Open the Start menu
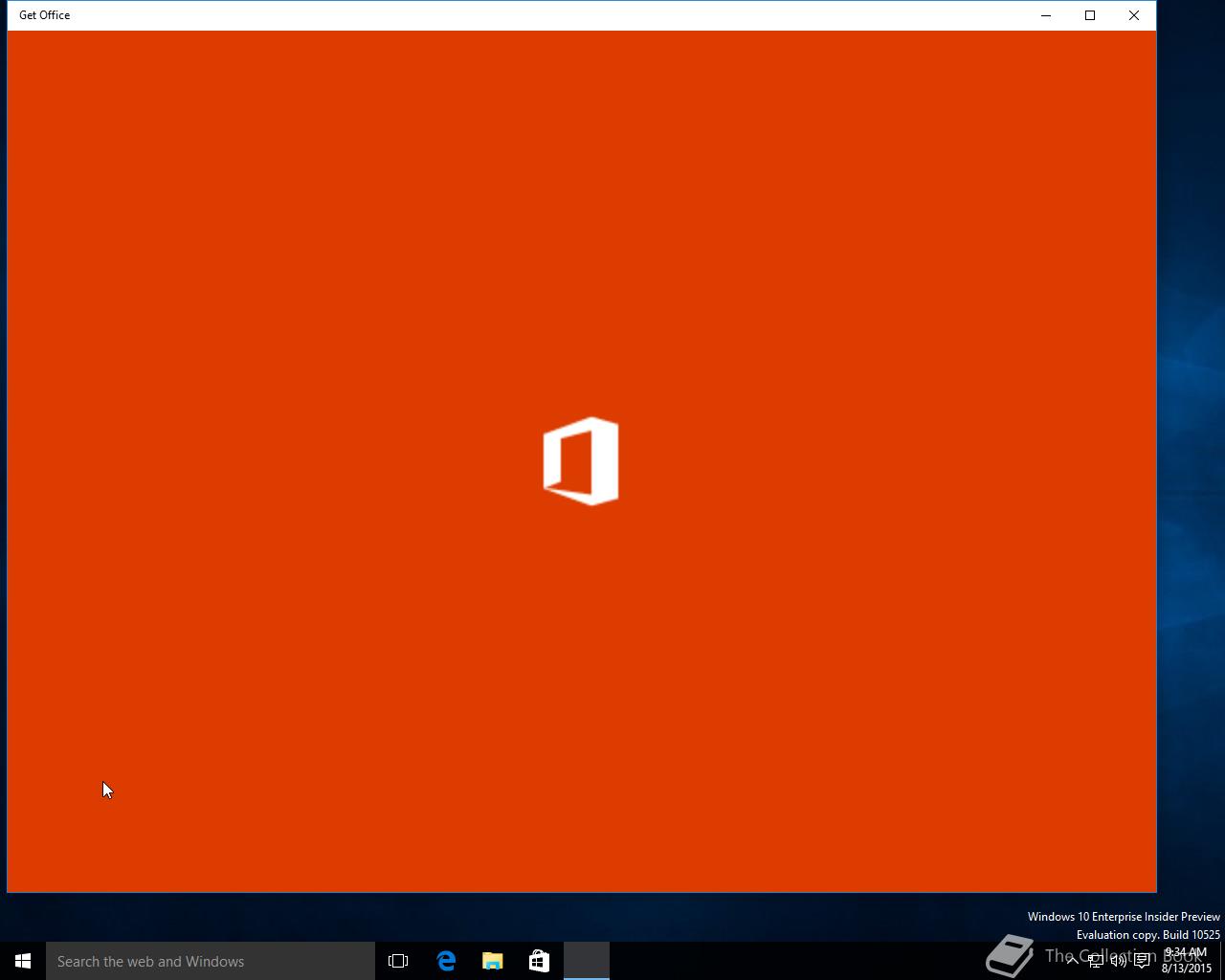1225x980 pixels. 23,961
